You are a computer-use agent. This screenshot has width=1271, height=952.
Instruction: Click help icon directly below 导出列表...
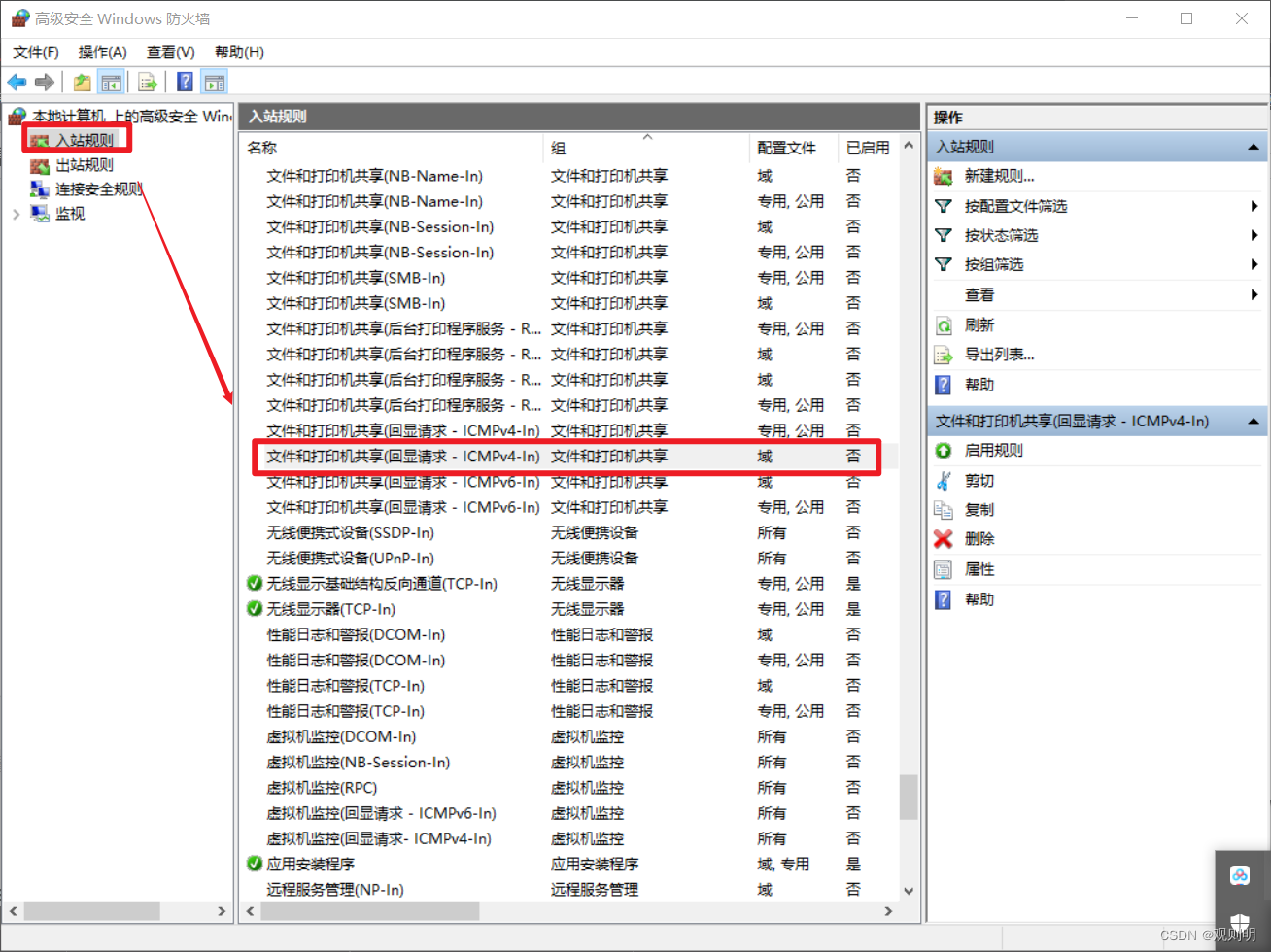[x=943, y=385]
